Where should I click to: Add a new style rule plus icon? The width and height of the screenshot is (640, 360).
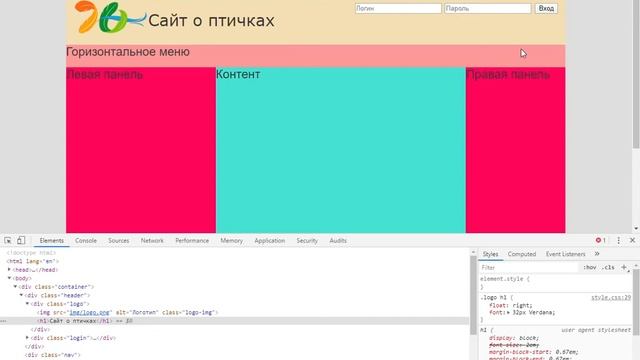pos(624,267)
